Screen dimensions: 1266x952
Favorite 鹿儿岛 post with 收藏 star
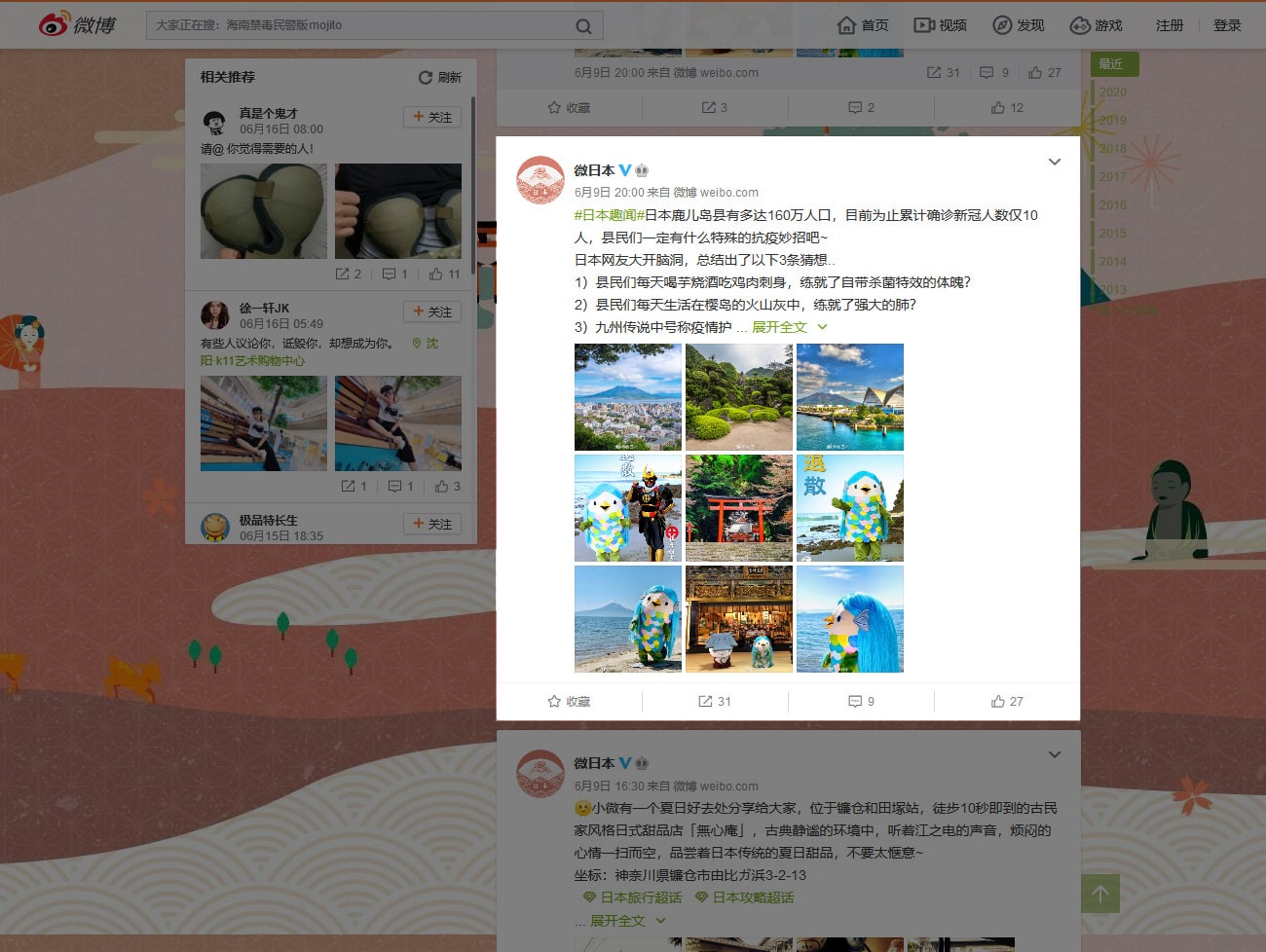pos(569,701)
